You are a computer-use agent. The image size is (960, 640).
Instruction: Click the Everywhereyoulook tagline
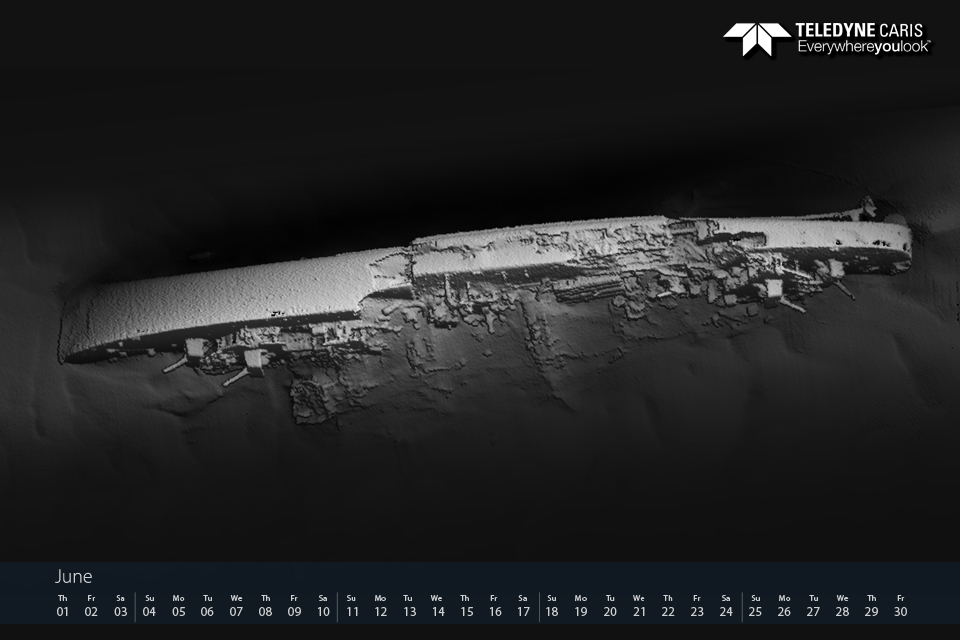pos(864,47)
